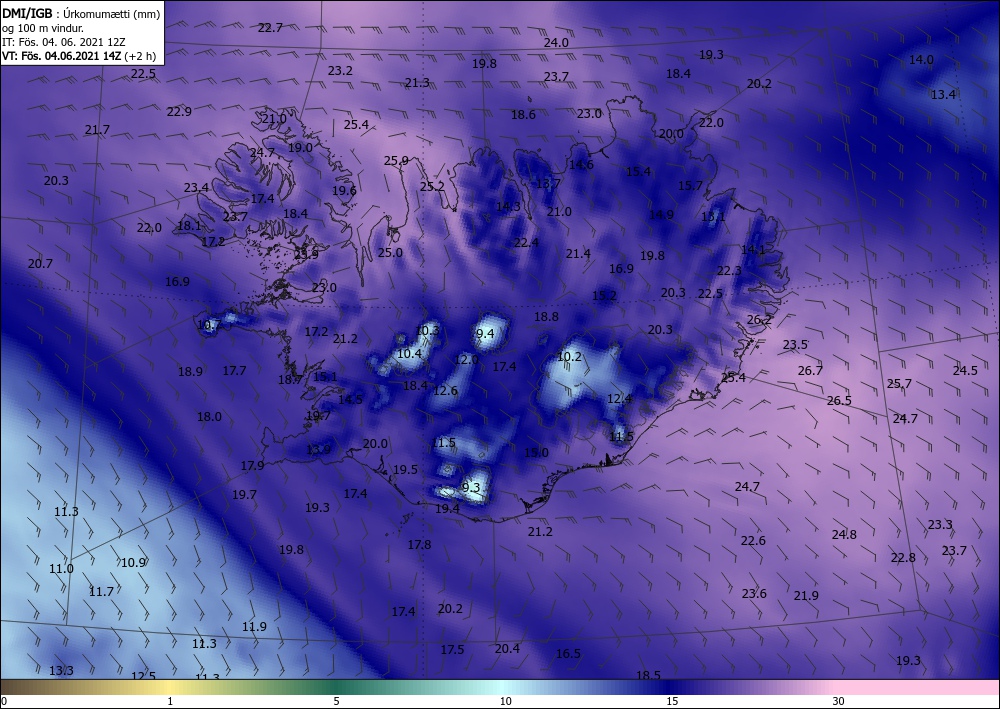Click the title line 'DMI/IGB : Úrkomumætti (mm)'

[81, 13]
